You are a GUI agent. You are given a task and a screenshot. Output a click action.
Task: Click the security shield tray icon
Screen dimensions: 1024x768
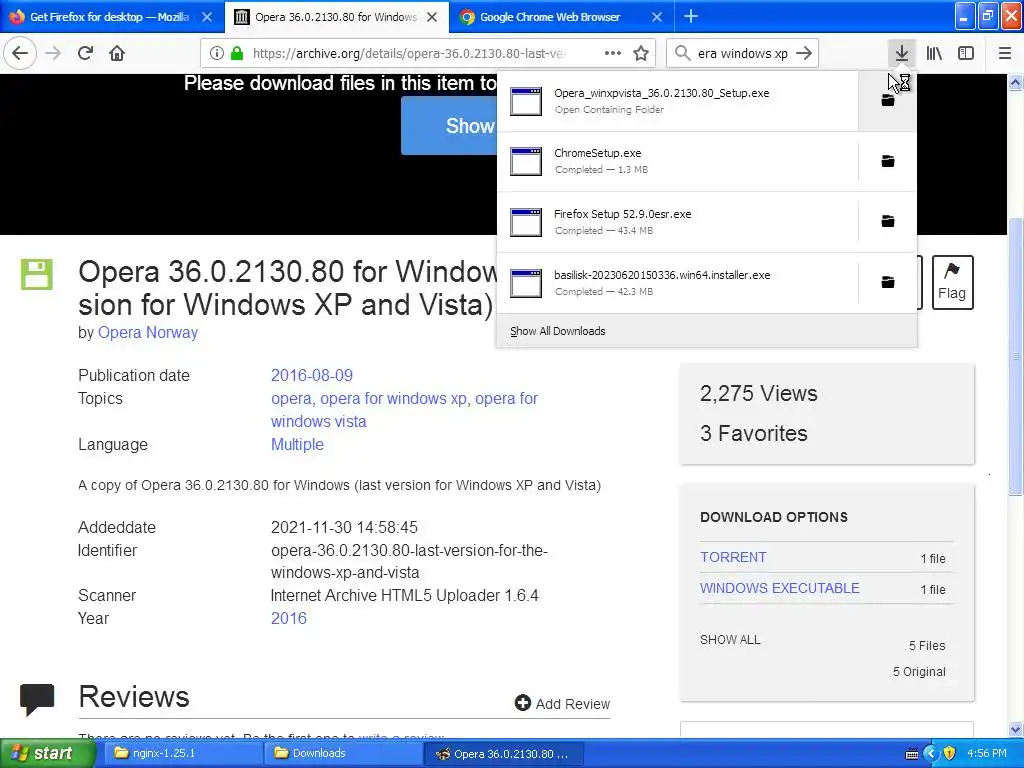(950, 754)
